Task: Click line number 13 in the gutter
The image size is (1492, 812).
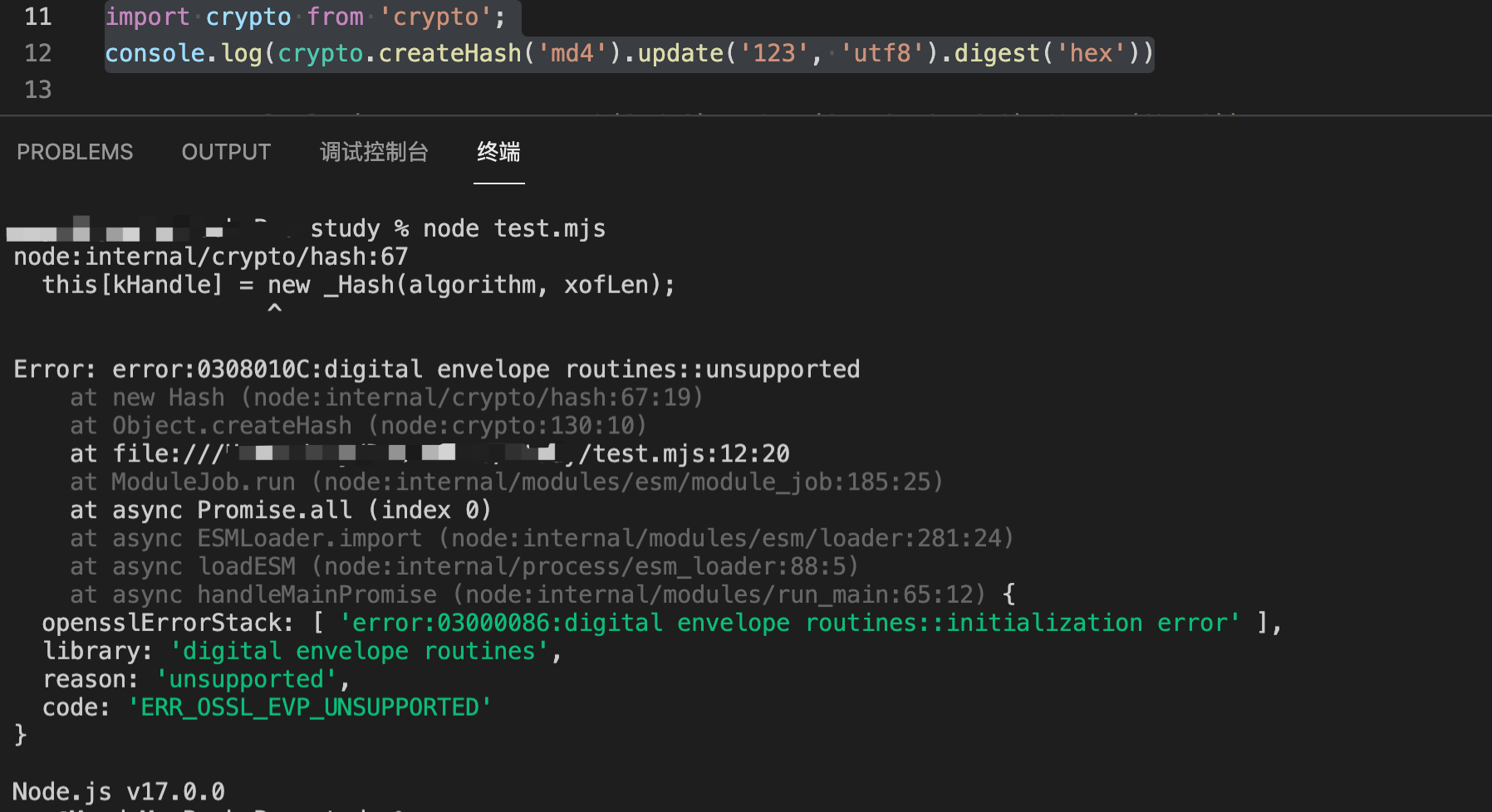Action: point(38,90)
